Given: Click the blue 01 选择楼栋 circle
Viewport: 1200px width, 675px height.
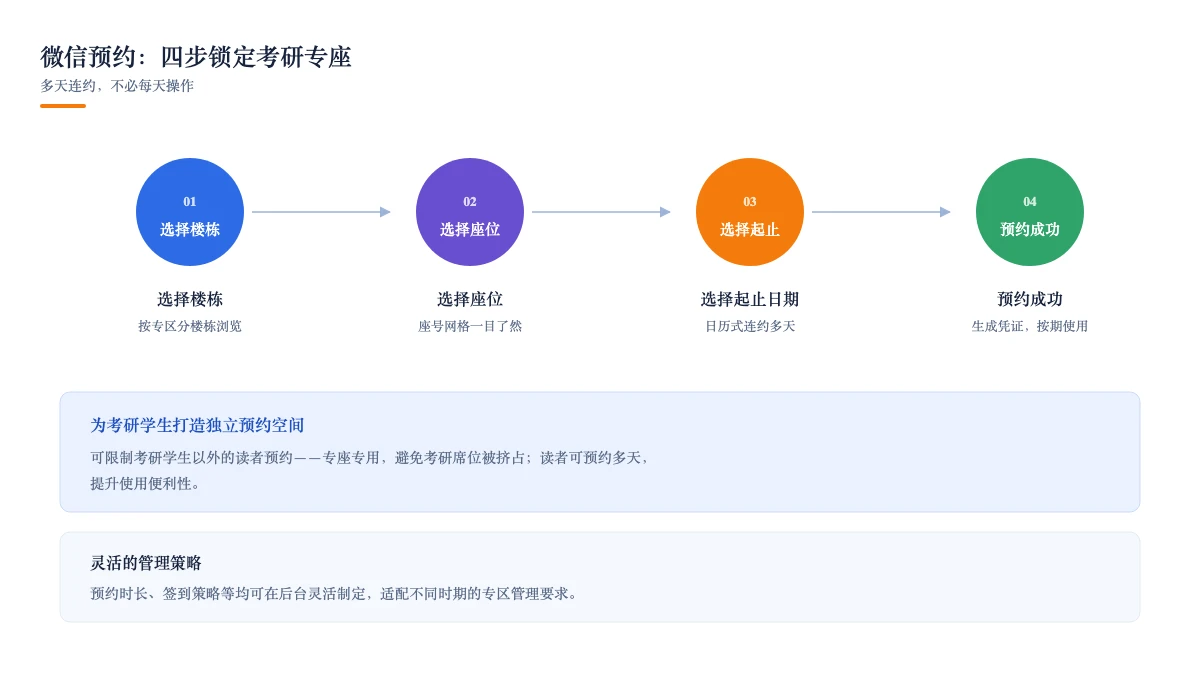Looking at the screenshot, I should pos(190,212).
